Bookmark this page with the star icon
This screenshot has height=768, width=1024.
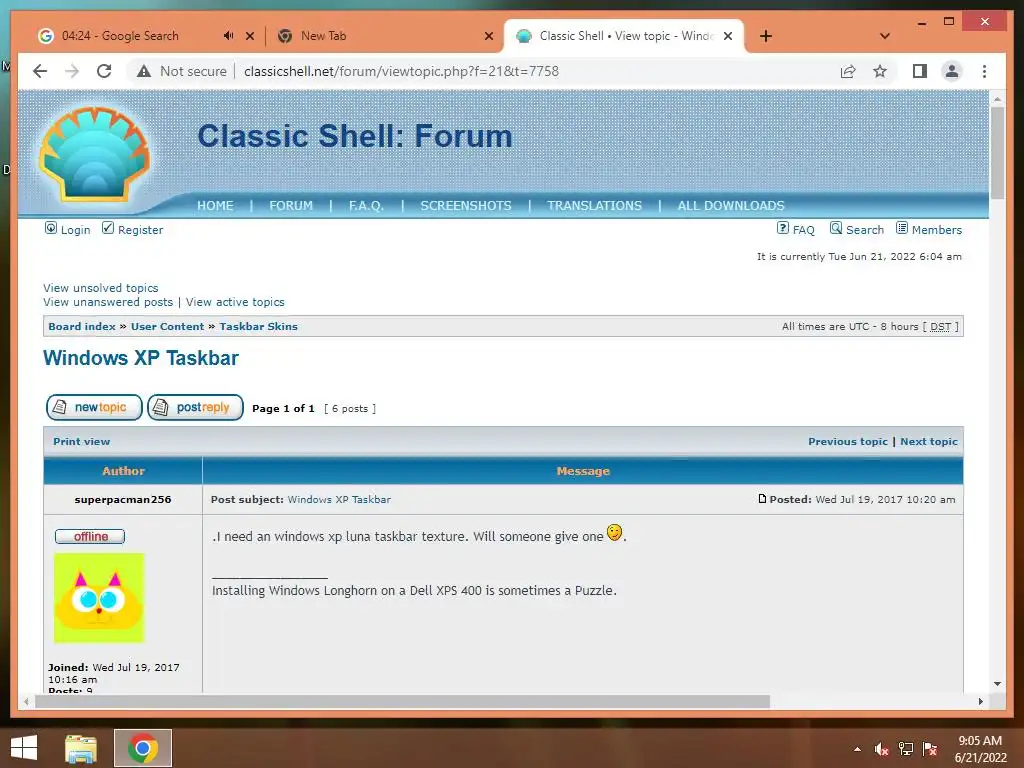tap(880, 71)
